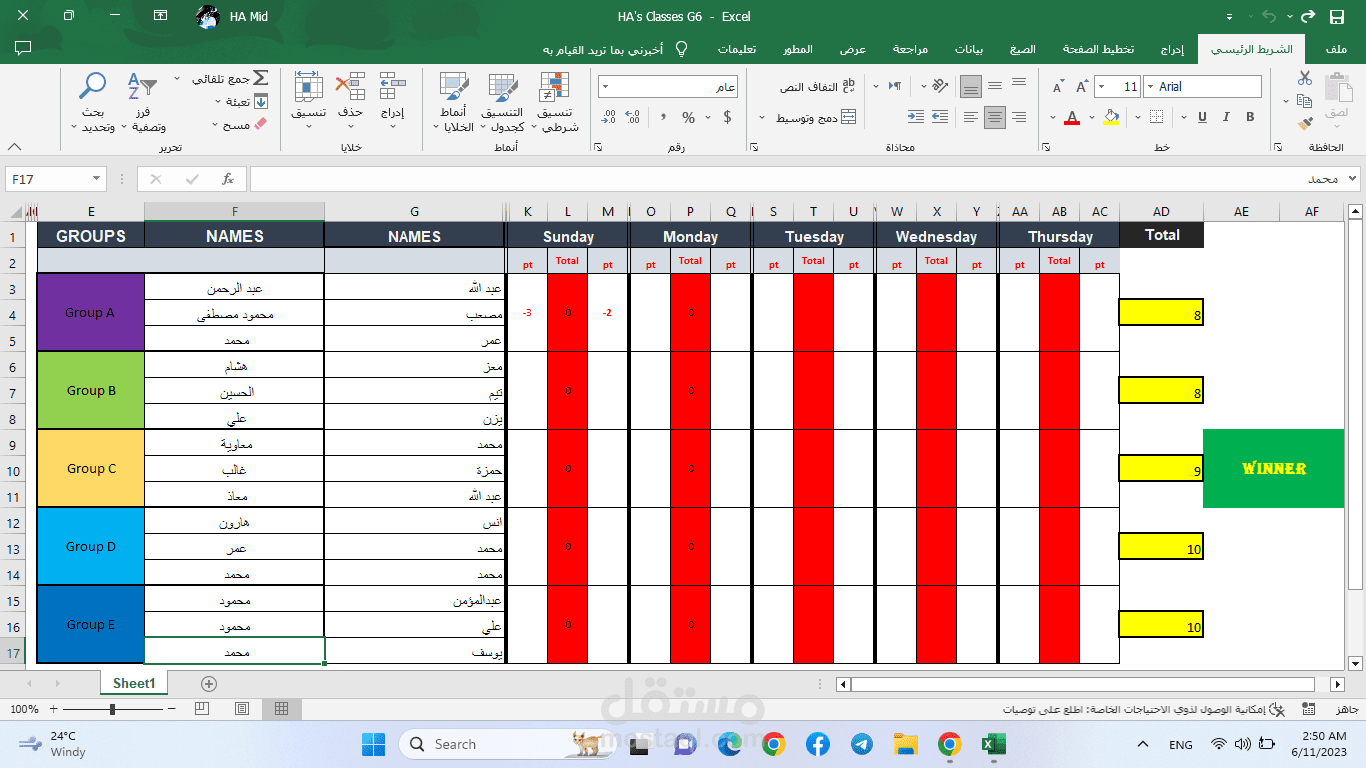
Task: Open format as table (التنسيق كجدول)
Action: click(x=503, y=103)
